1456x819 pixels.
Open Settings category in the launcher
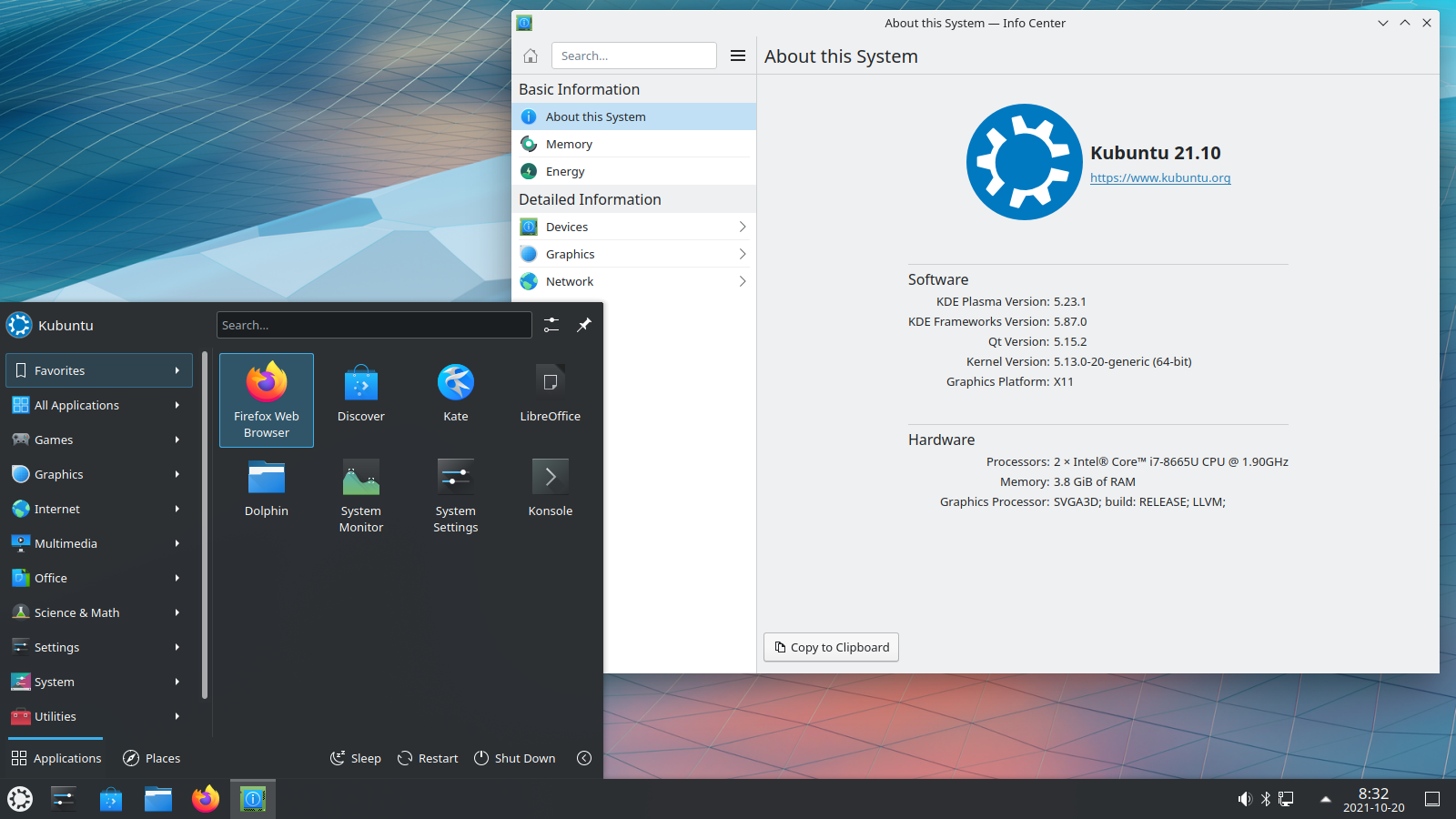click(x=98, y=647)
